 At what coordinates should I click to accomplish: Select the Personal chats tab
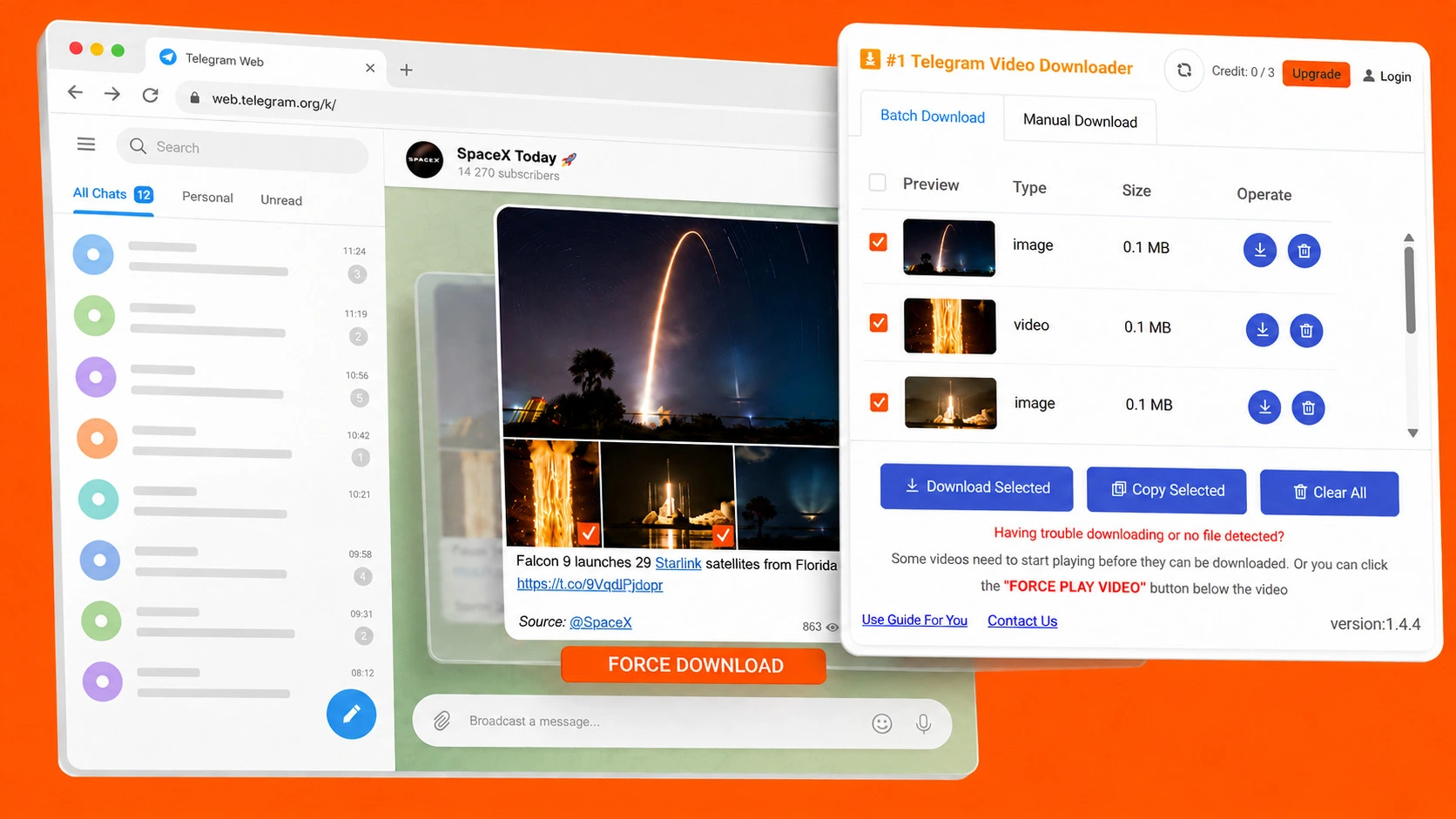coord(207,197)
